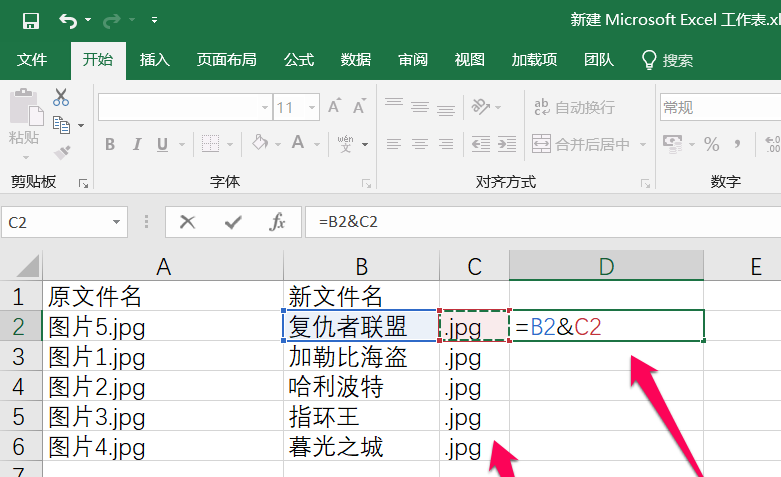Click the Save icon in title bar

31,20
